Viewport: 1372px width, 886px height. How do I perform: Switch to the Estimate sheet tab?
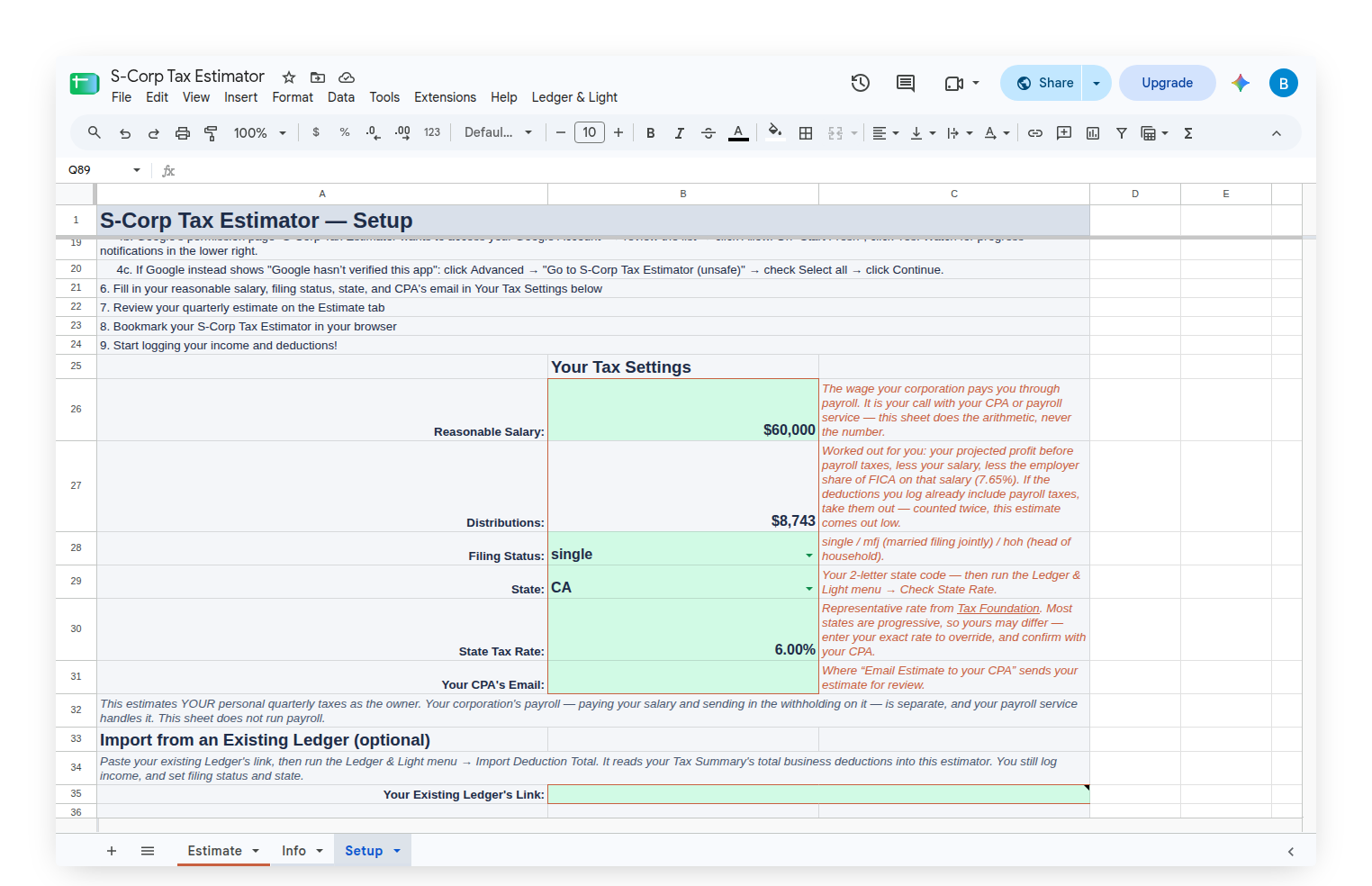click(214, 851)
